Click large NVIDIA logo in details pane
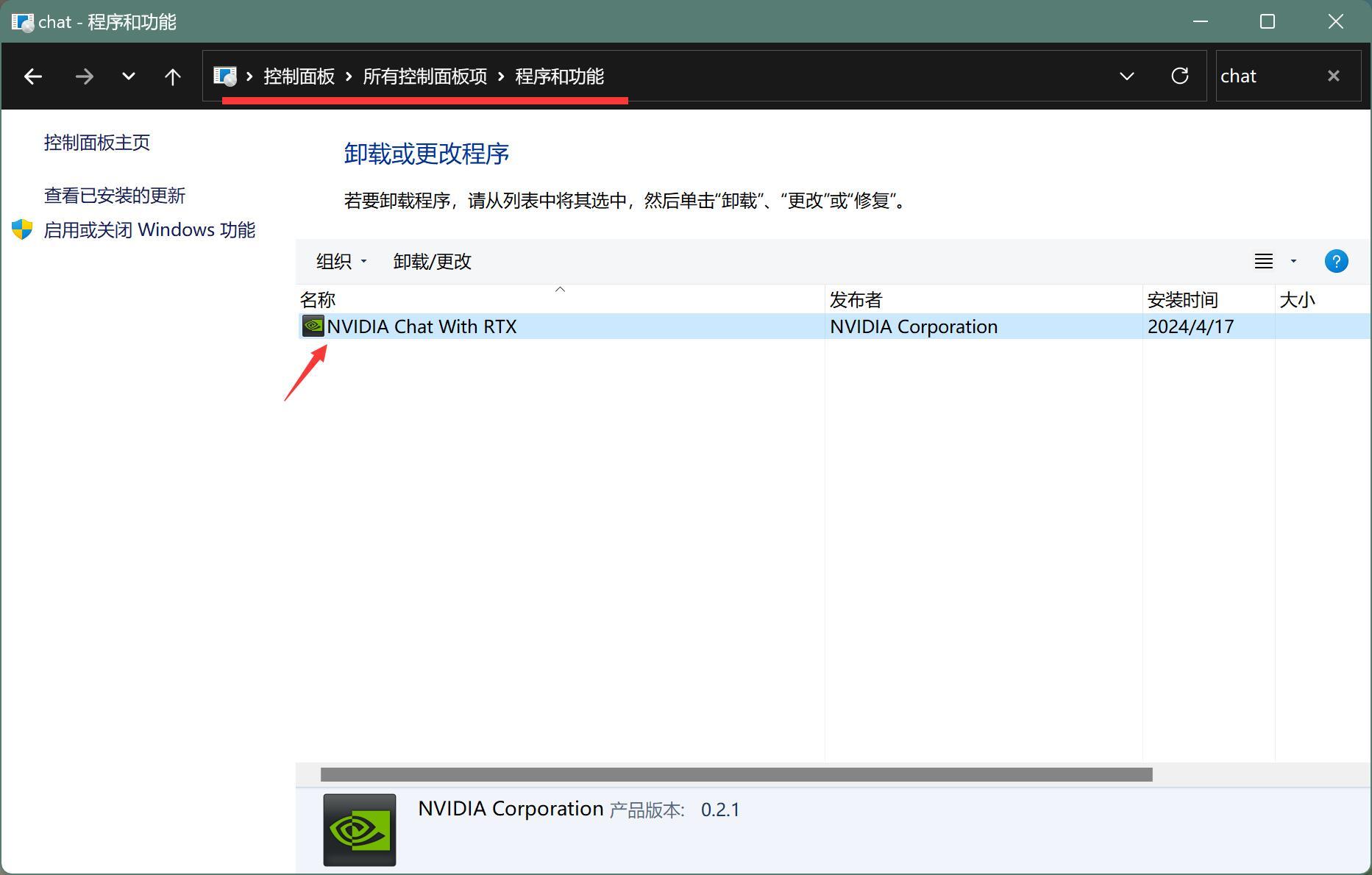This screenshot has width=1372, height=875. [x=360, y=830]
